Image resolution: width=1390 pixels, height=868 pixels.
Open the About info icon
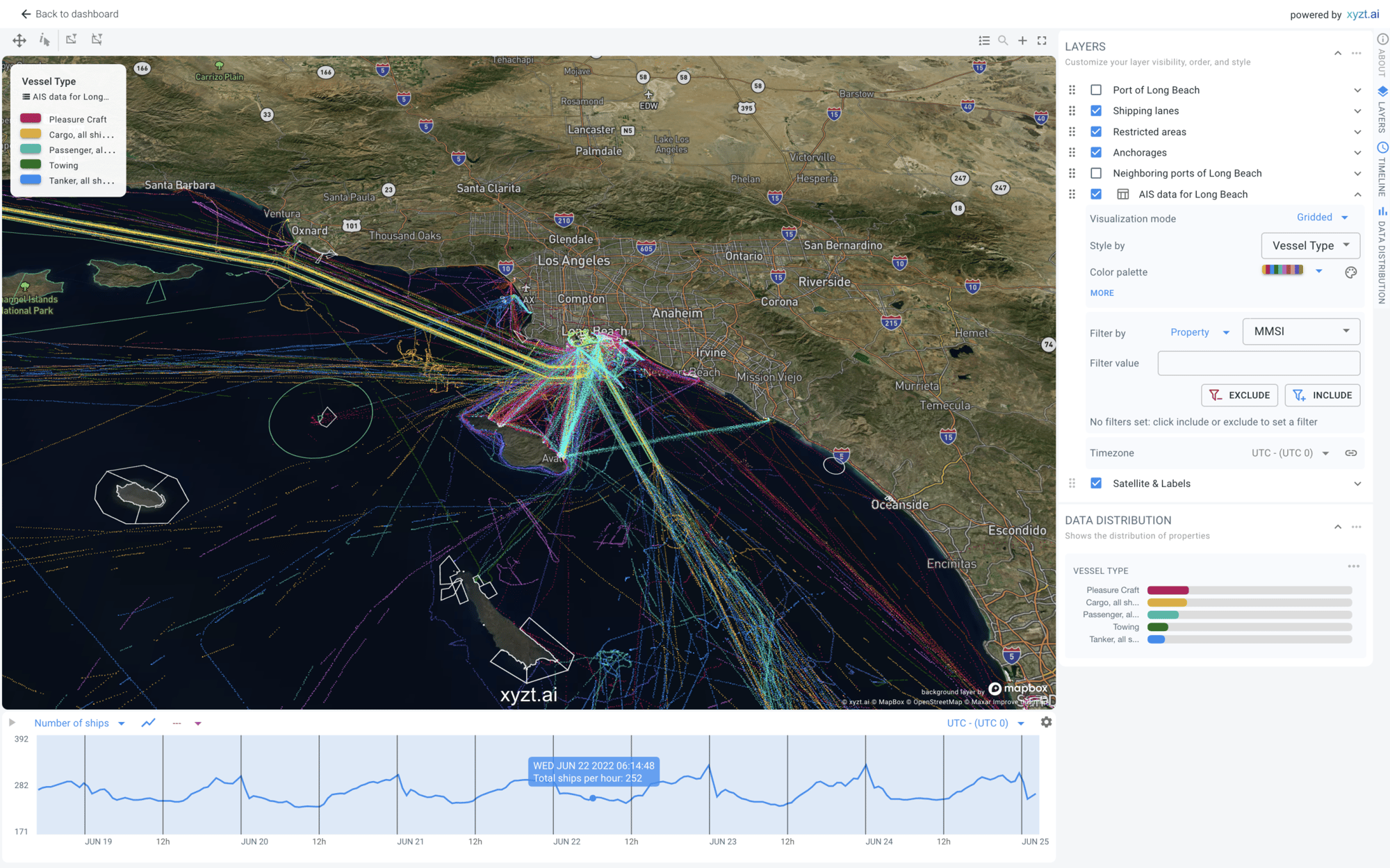tap(1382, 40)
